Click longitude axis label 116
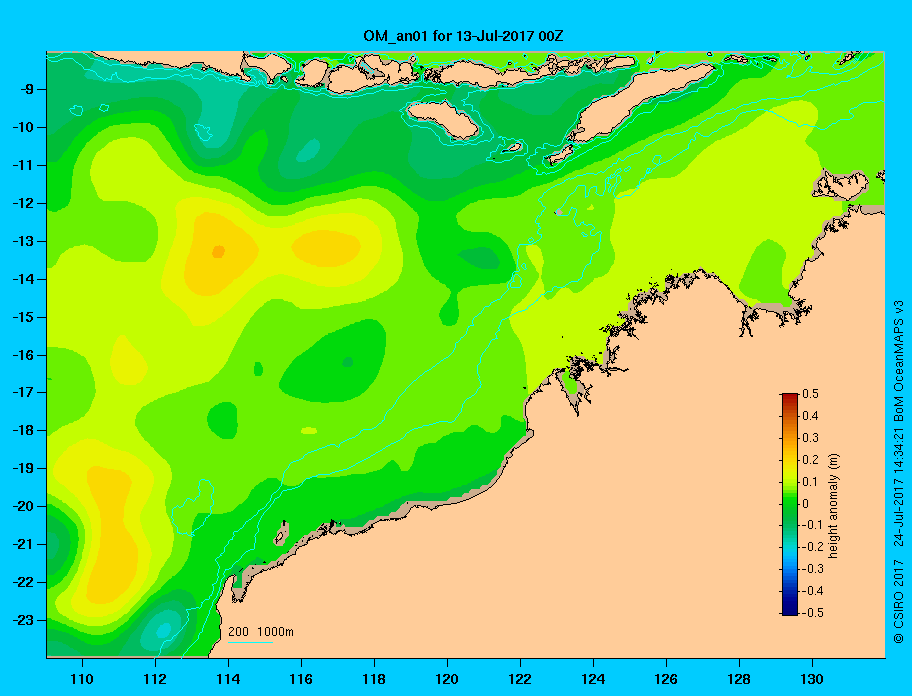The image size is (912, 696). click(301, 679)
